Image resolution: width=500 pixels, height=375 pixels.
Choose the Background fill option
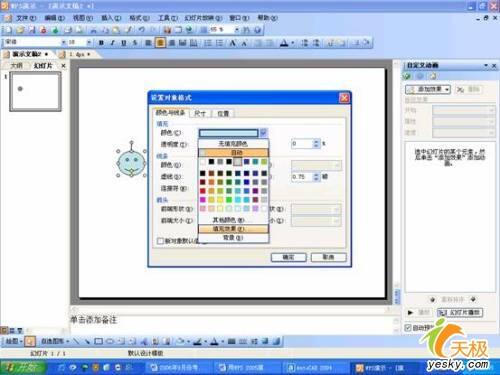233,237
